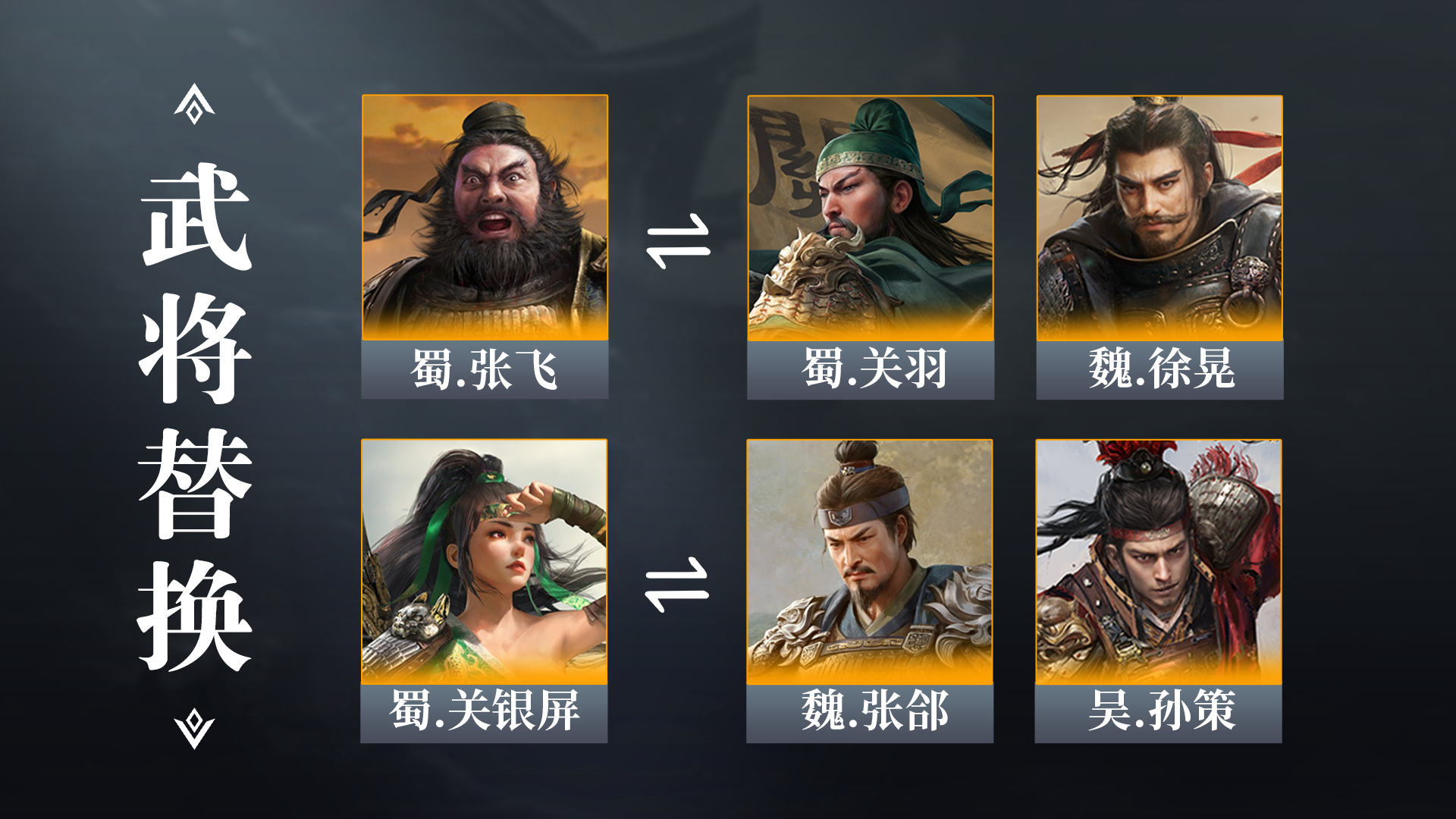Click the 魏.徐晃 name label
Screen dimensions: 1456x819
1159,370
